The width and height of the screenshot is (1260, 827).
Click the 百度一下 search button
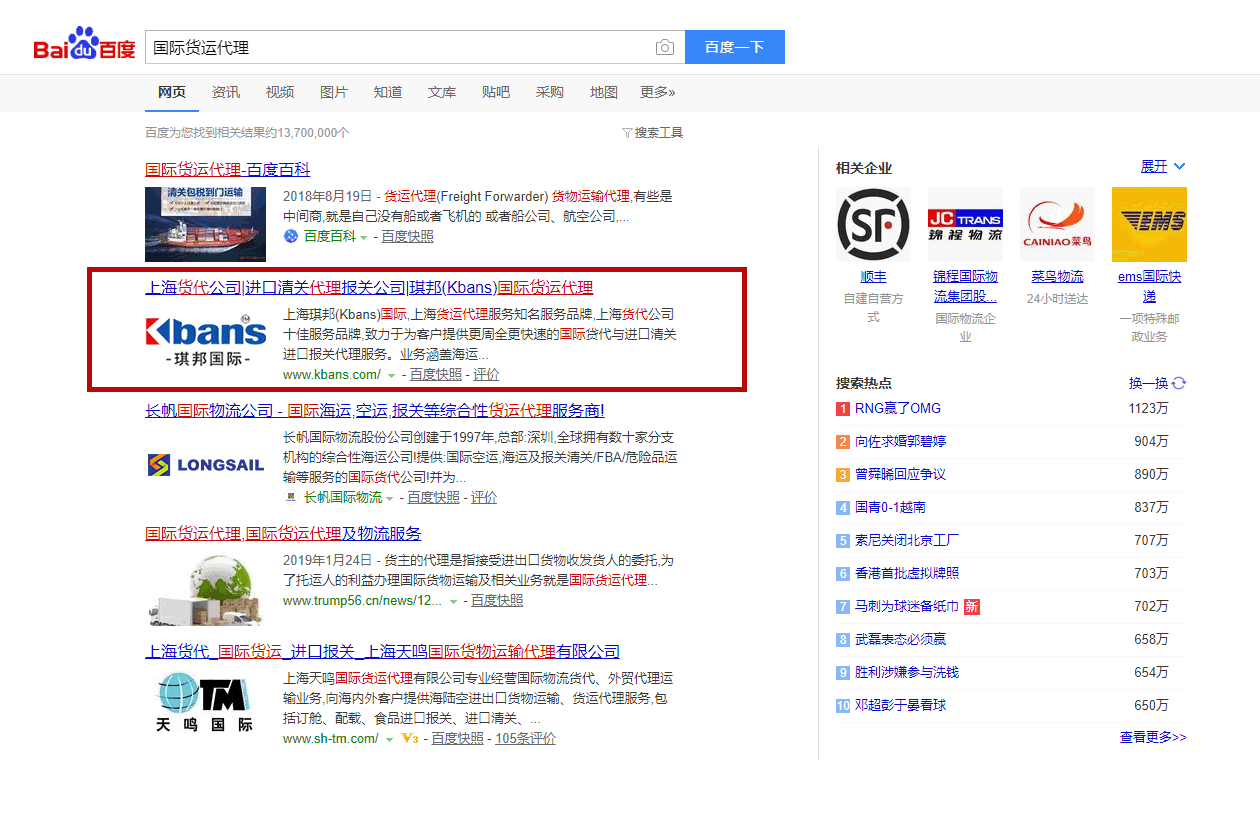[735, 47]
